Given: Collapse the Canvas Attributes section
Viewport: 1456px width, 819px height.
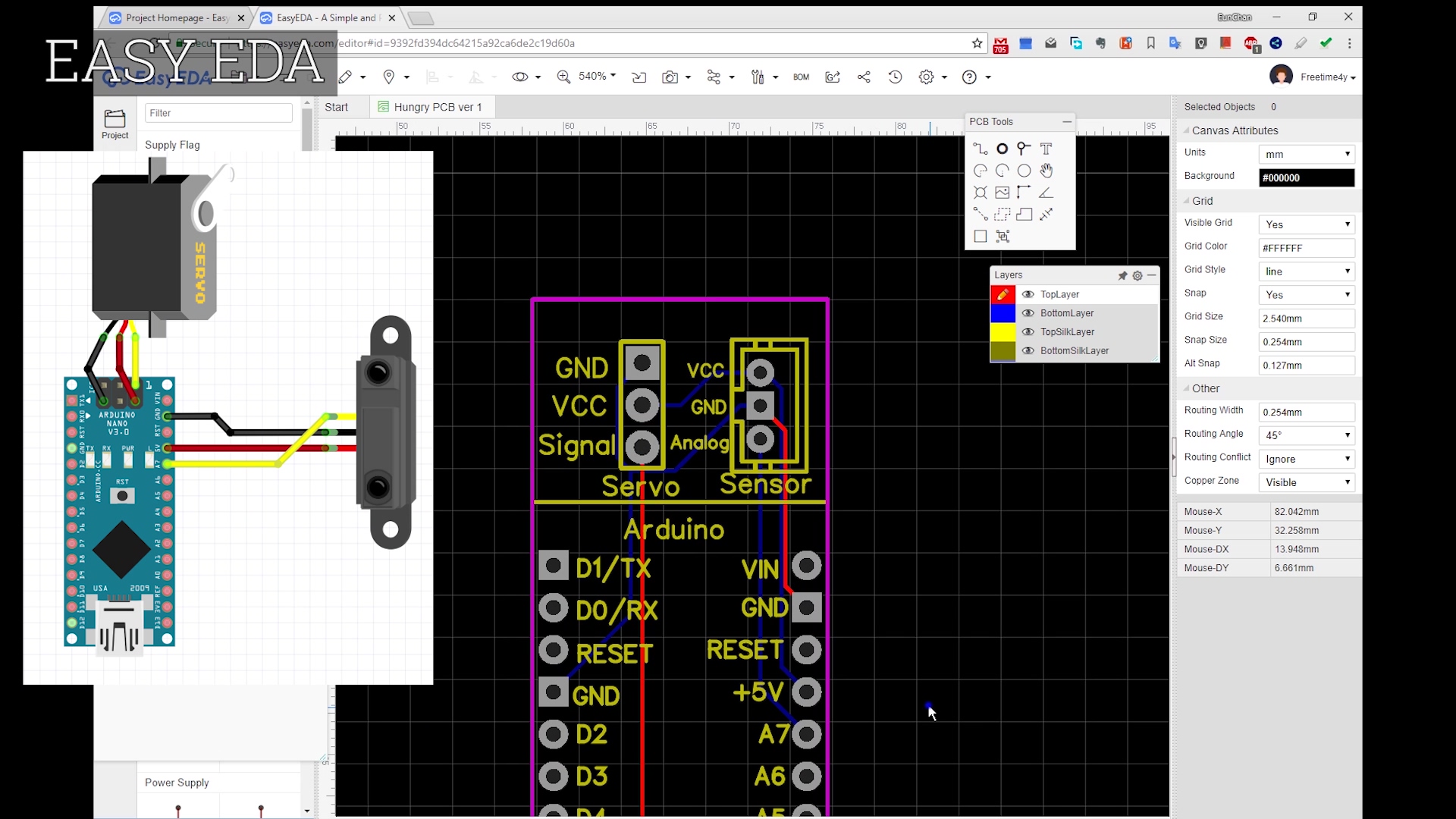Looking at the screenshot, I should [1187, 130].
